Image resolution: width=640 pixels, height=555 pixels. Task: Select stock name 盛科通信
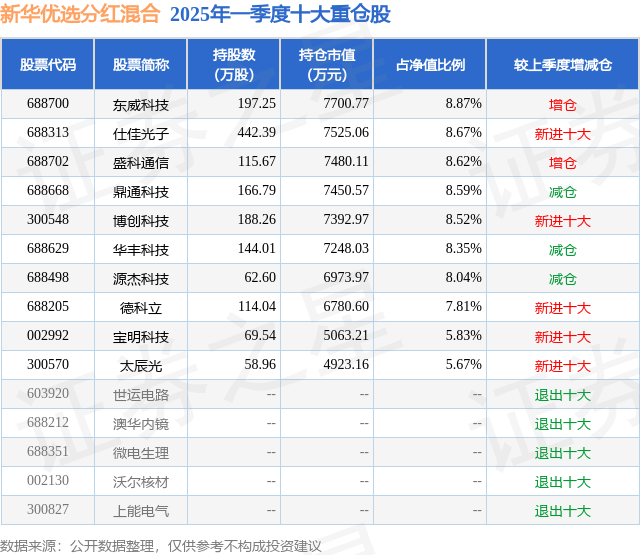coord(141,163)
